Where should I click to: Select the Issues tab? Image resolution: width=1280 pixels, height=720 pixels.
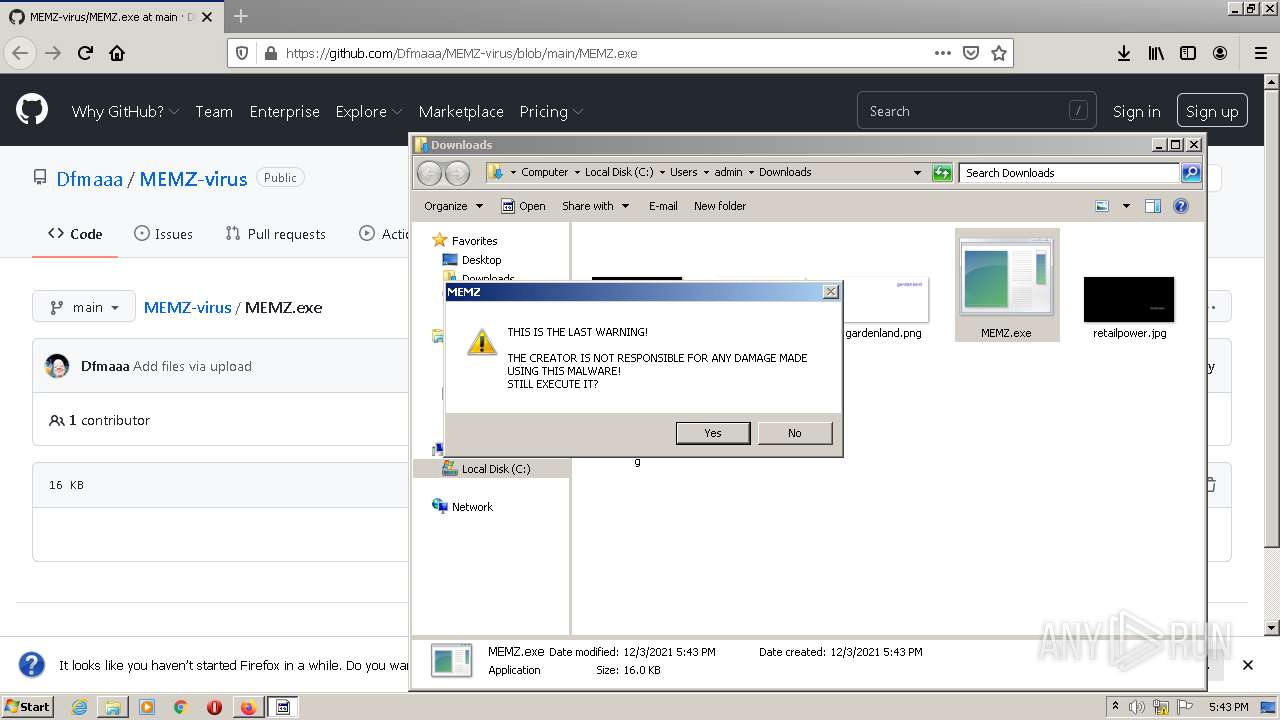pos(163,233)
